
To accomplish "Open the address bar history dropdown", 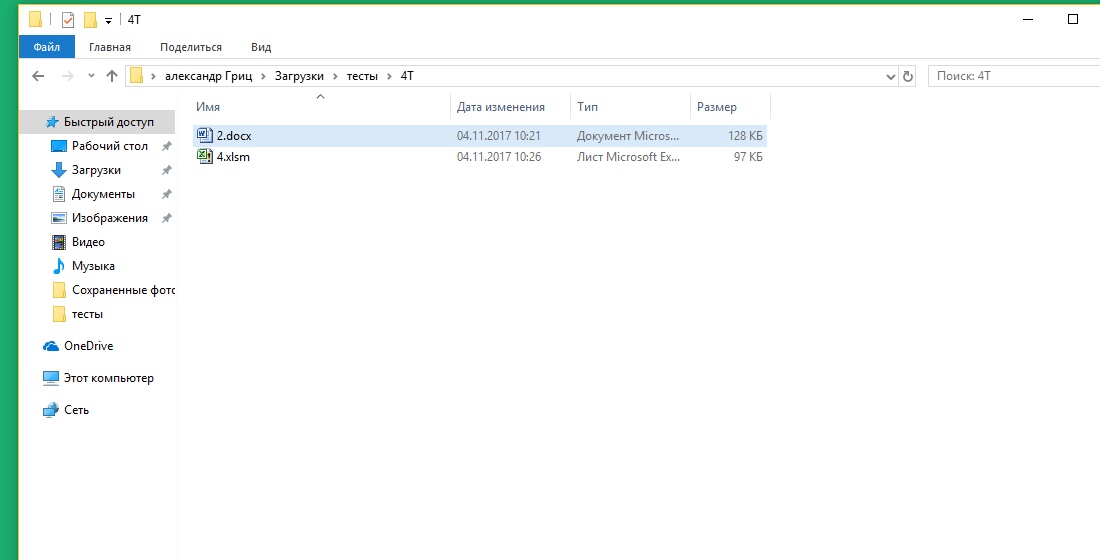I will coord(891,76).
